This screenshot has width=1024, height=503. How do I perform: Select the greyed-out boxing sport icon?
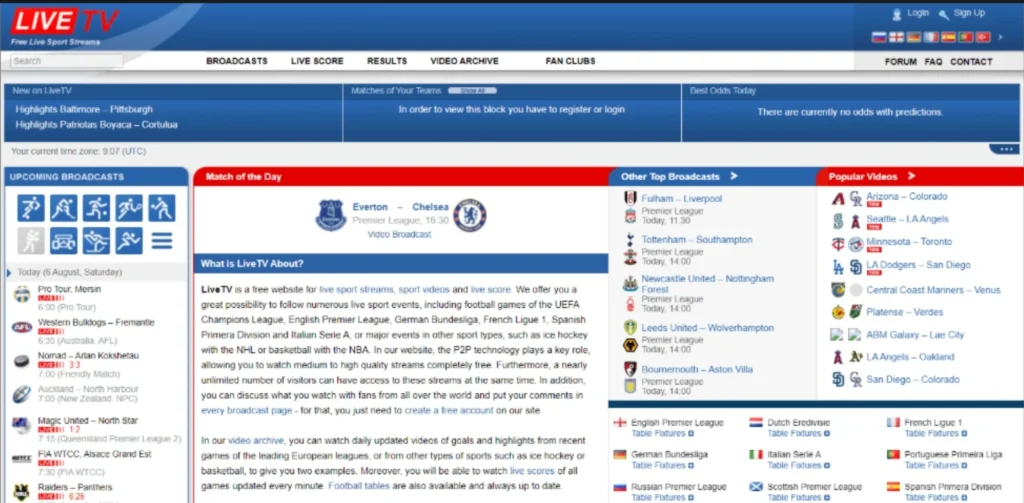(x=31, y=240)
